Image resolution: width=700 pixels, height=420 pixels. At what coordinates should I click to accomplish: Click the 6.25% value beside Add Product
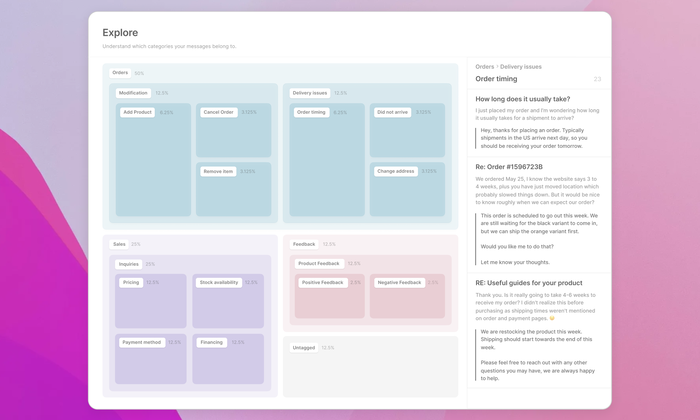point(167,112)
